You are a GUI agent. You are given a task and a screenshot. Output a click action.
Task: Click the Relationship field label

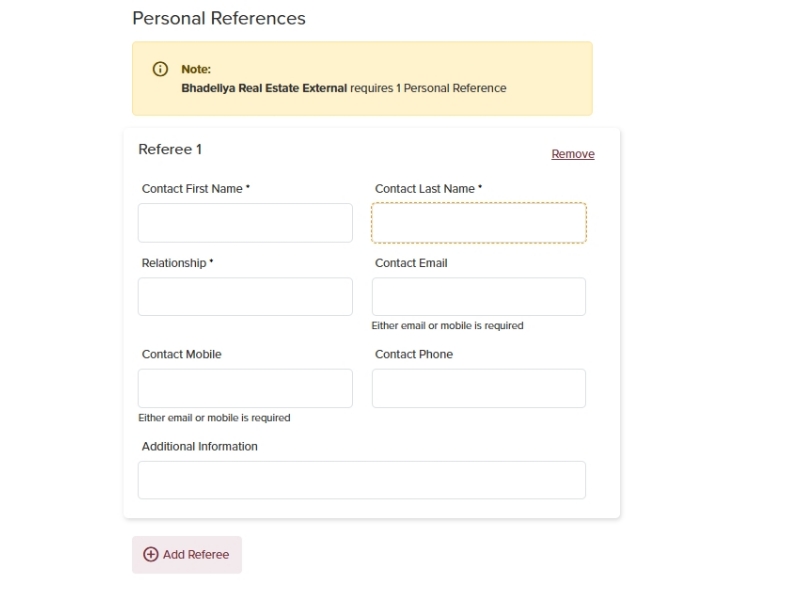point(177,263)
